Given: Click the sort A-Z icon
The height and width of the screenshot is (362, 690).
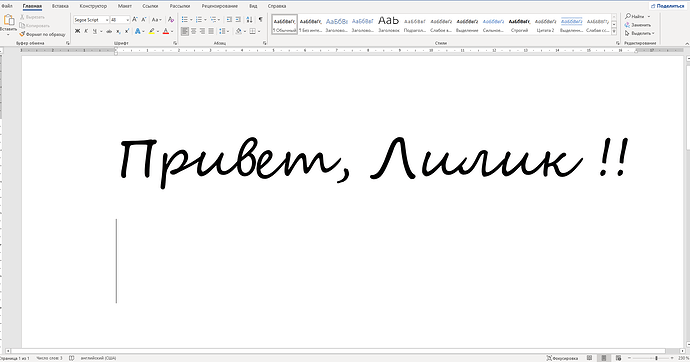Looking at the screenshot, I should (x=250, y=20).
